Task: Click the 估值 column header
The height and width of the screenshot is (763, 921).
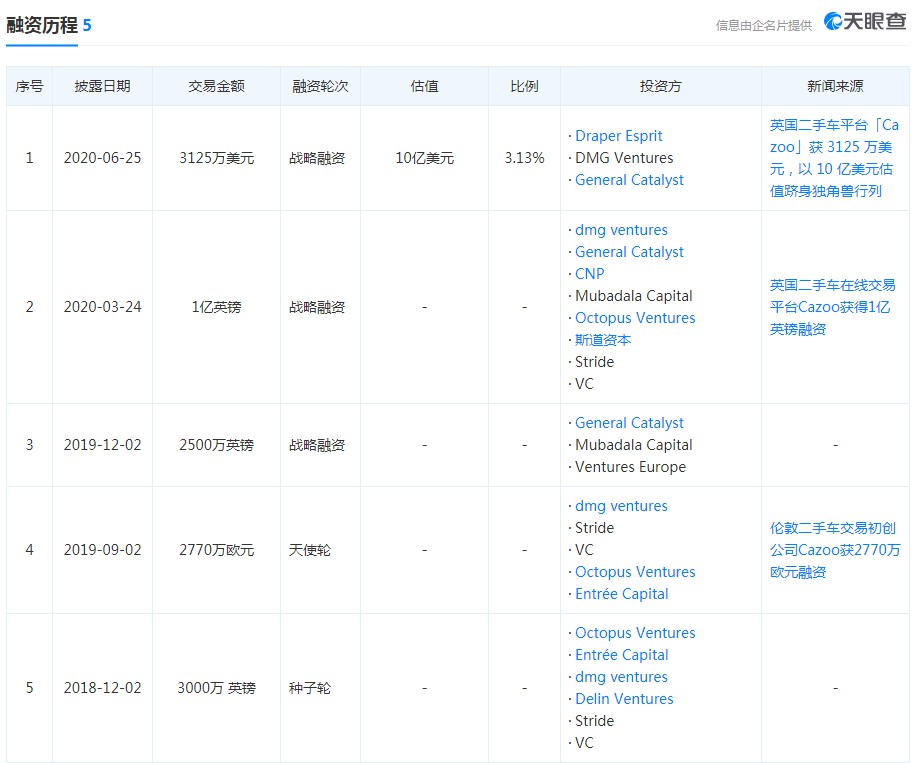Action: click(x=424, y=86)
